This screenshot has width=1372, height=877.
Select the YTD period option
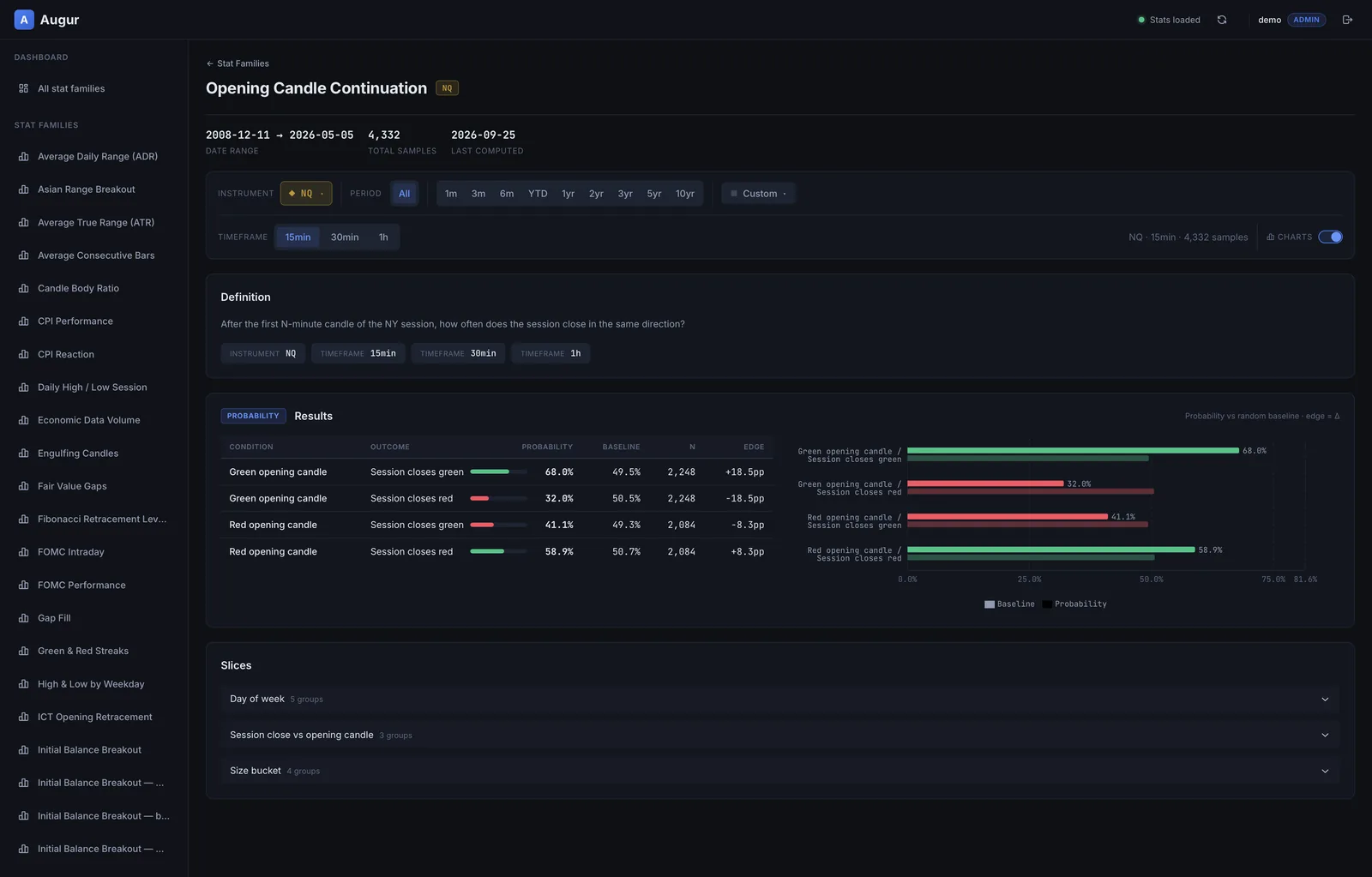(x=538, y=194)
